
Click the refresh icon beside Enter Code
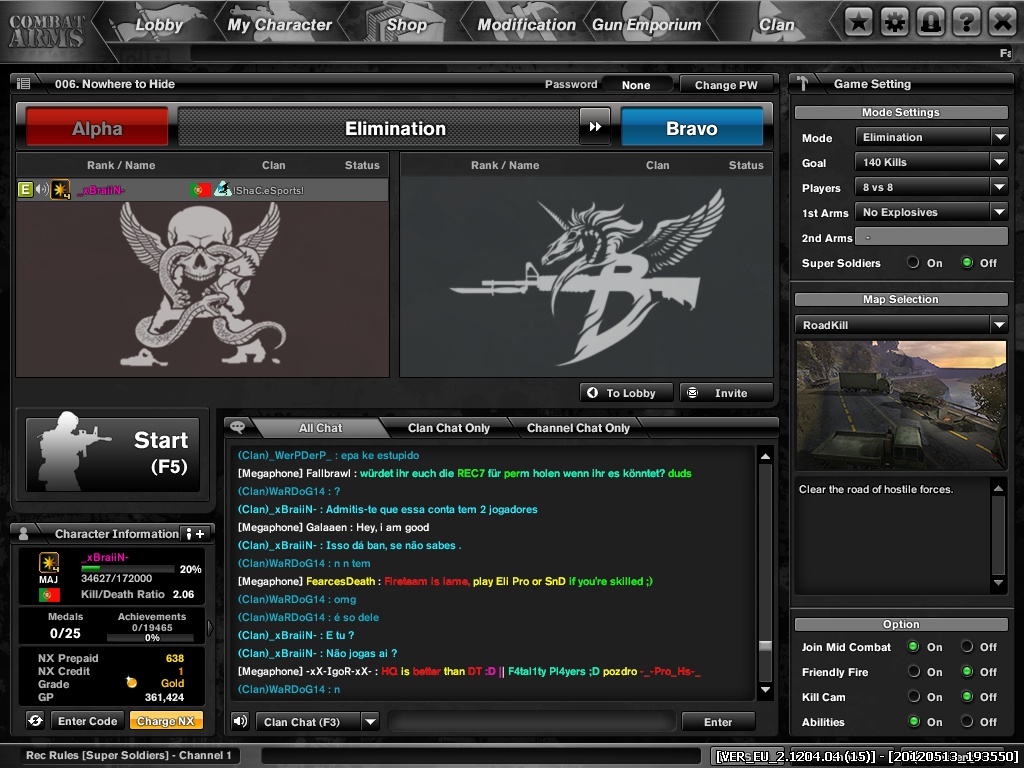coord(35,721)
